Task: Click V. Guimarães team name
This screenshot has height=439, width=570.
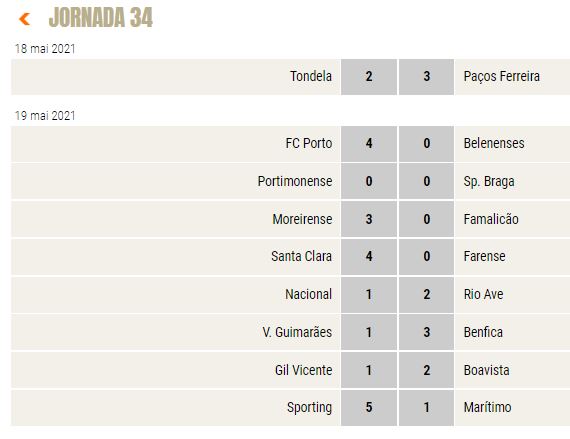Action: [x=297, y=332]
